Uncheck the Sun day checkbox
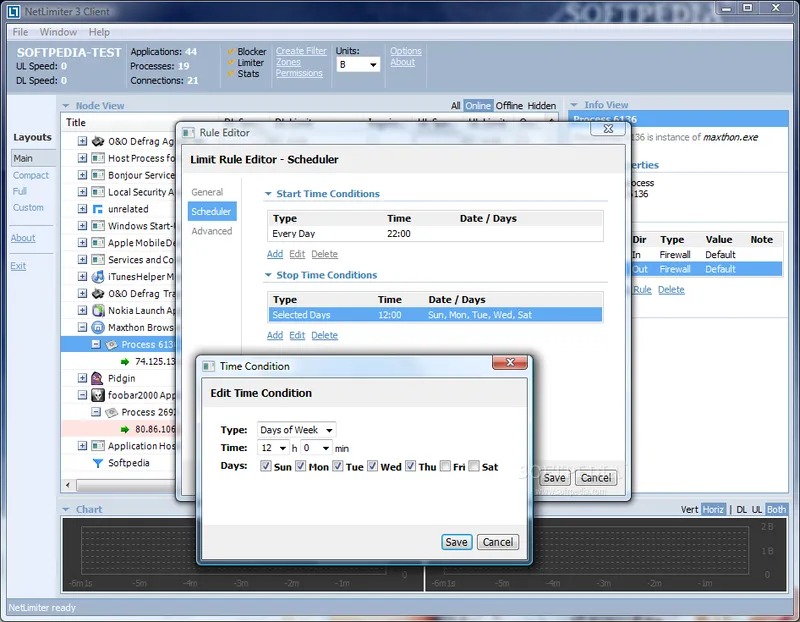The width and height of the screenshot is (800, 622). [265, 466]
